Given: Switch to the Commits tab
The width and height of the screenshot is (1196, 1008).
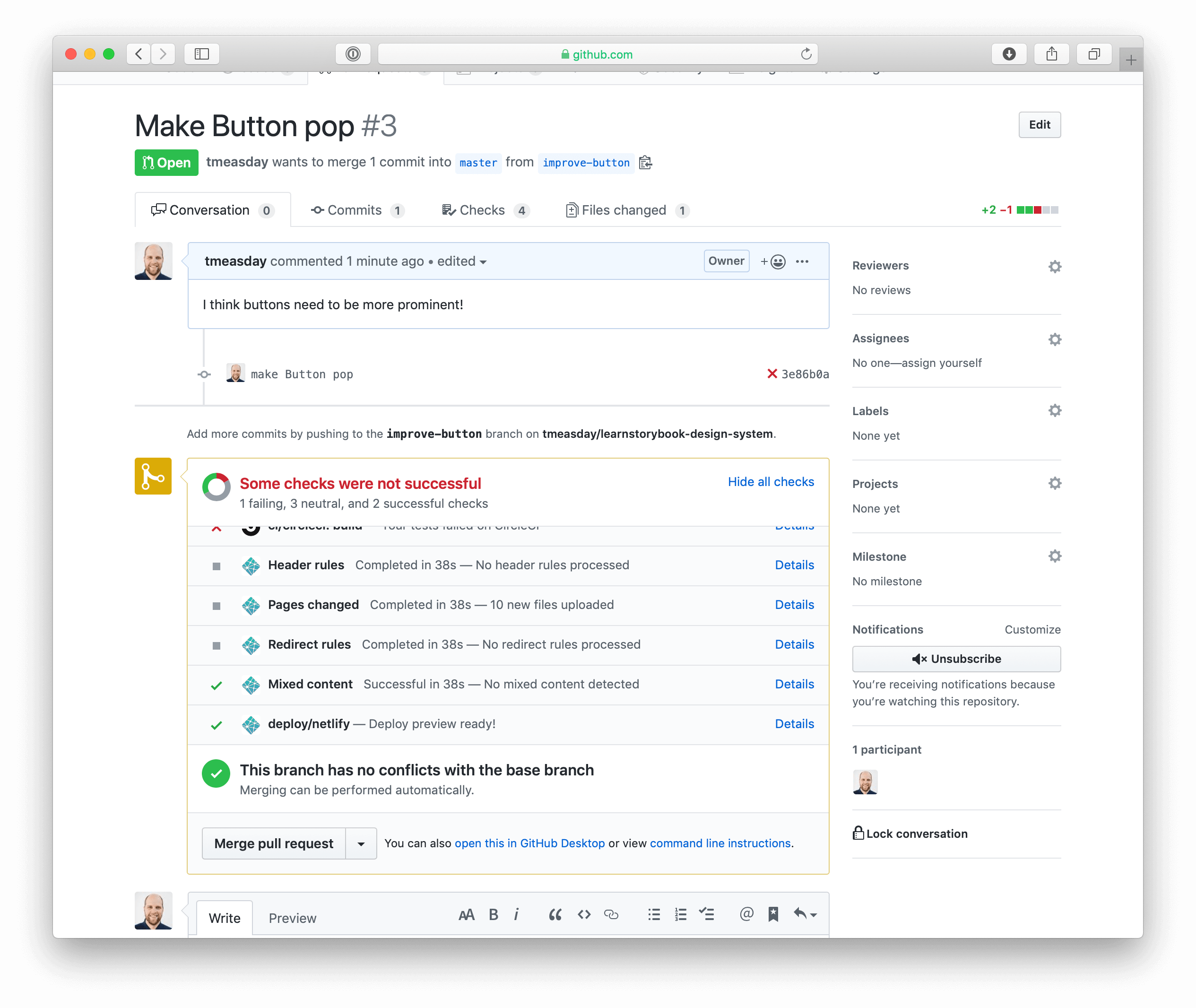Looking at the screenshot, I should [x=358, y=210].
